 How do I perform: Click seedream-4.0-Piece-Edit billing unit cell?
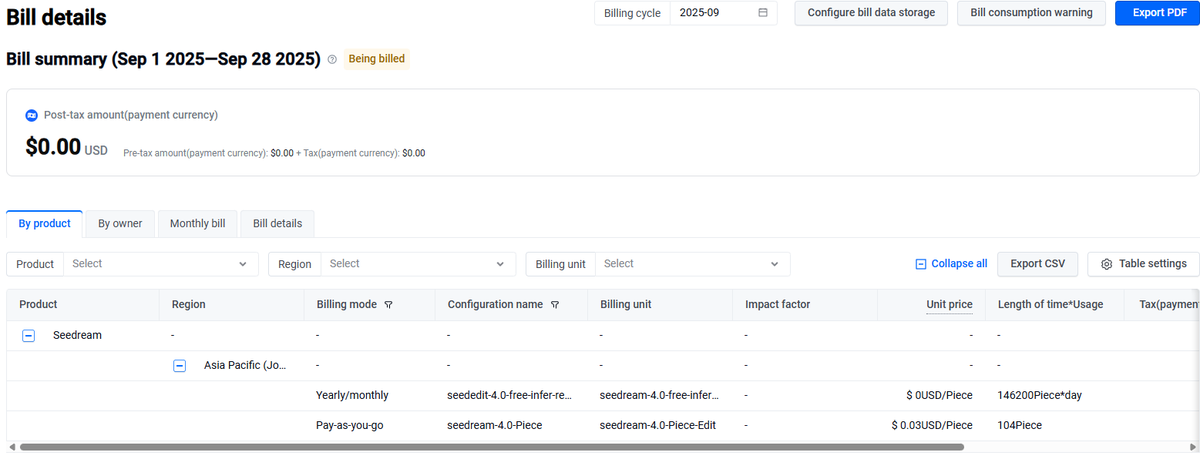pos(658,426)
